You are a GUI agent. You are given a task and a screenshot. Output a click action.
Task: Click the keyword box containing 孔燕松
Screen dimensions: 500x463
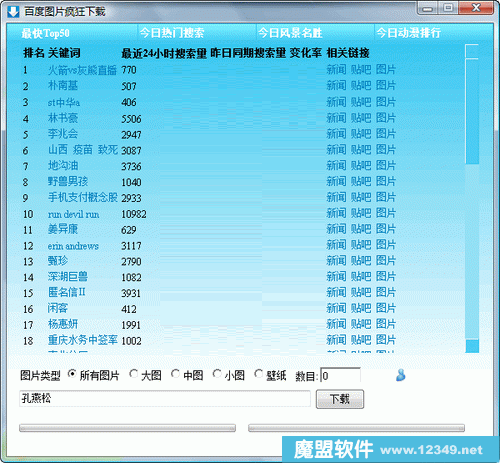pyautogui.click(x=165, y=398)
